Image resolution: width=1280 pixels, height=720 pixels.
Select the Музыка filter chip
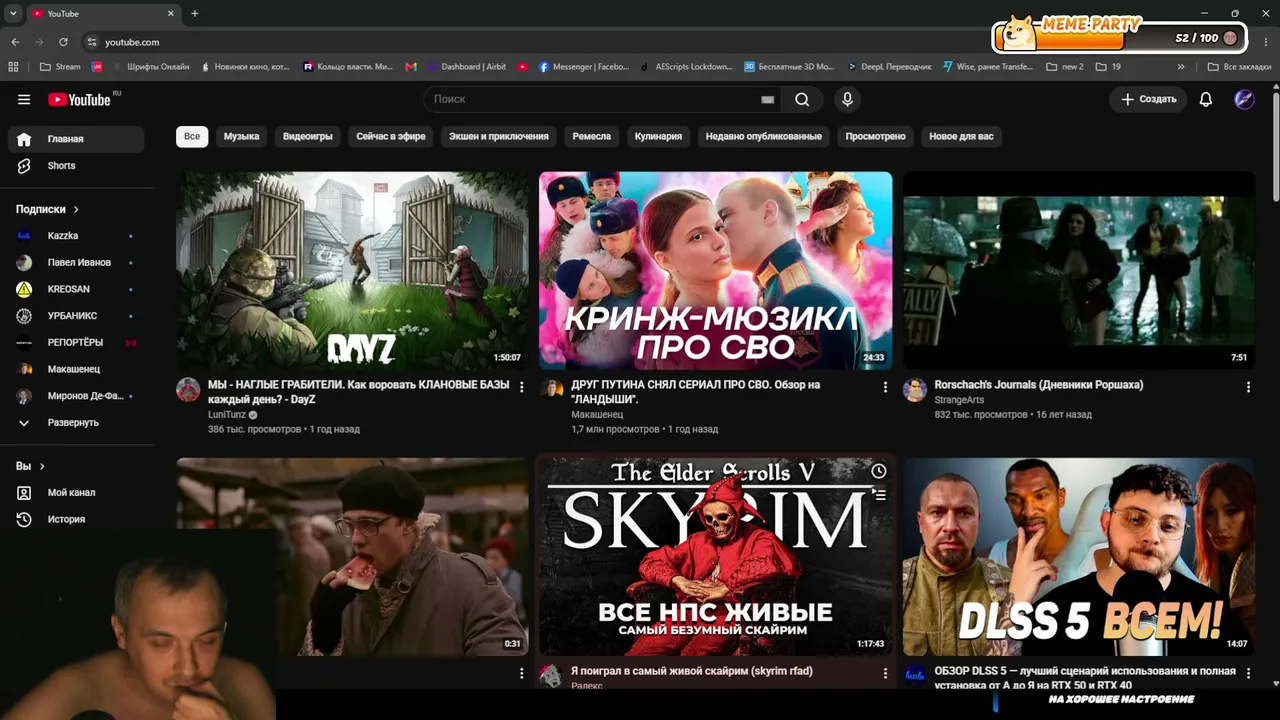(241, 136)
